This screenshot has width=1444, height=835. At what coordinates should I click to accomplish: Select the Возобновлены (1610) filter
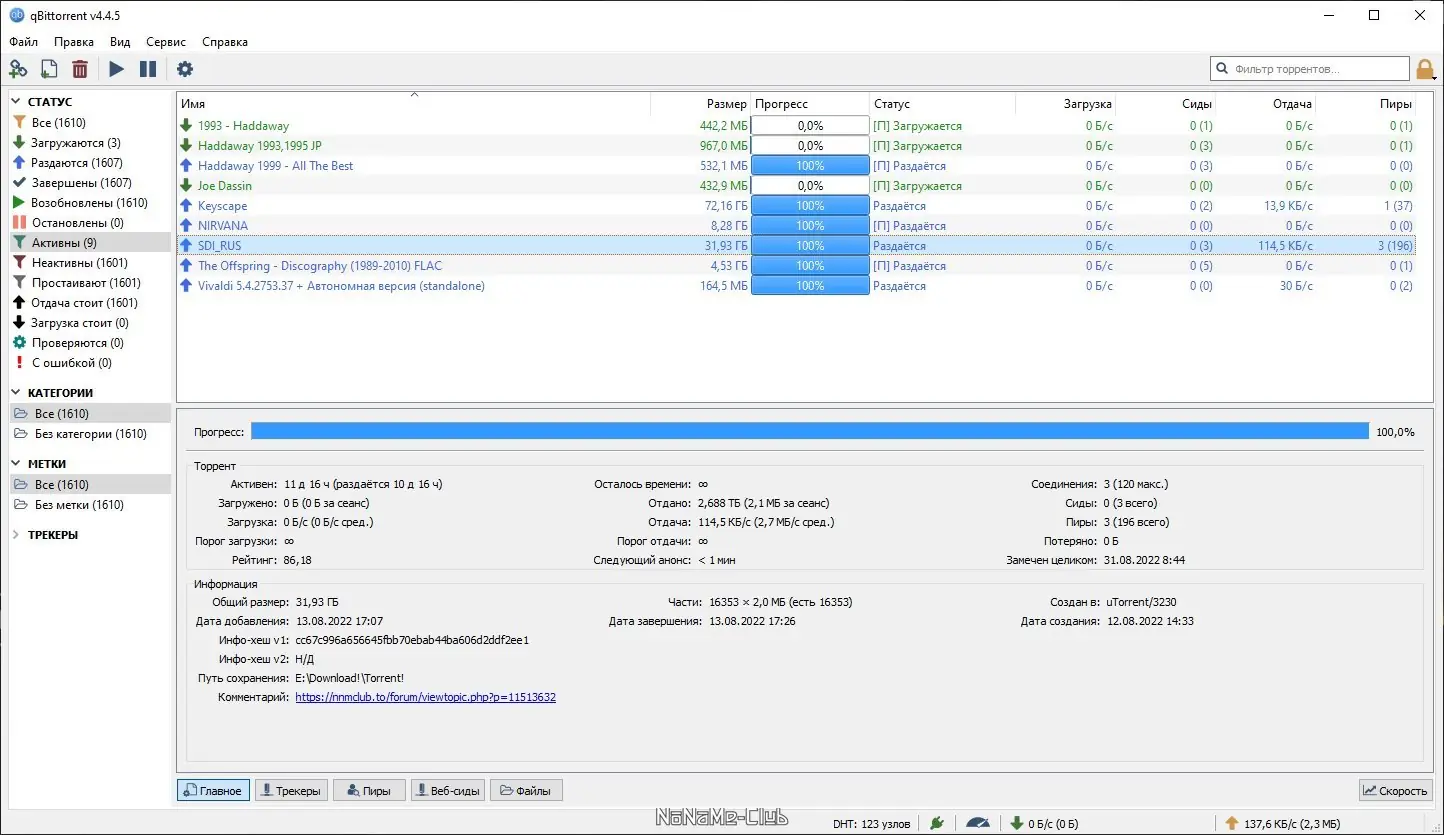pyautogui.click(x=90, y=203)
